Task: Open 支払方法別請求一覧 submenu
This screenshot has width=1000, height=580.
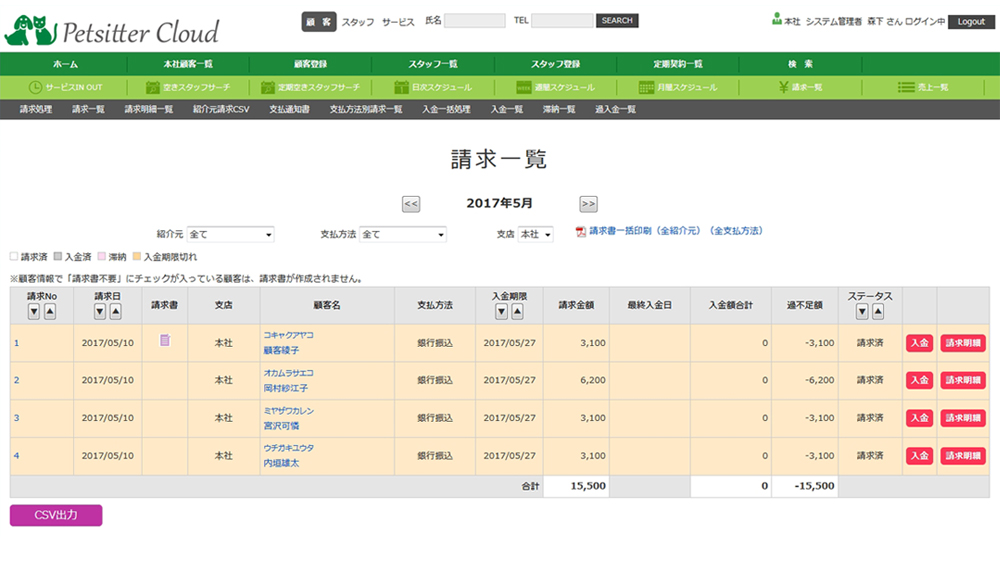Action: pyautogui.click(x=366, y=109)
